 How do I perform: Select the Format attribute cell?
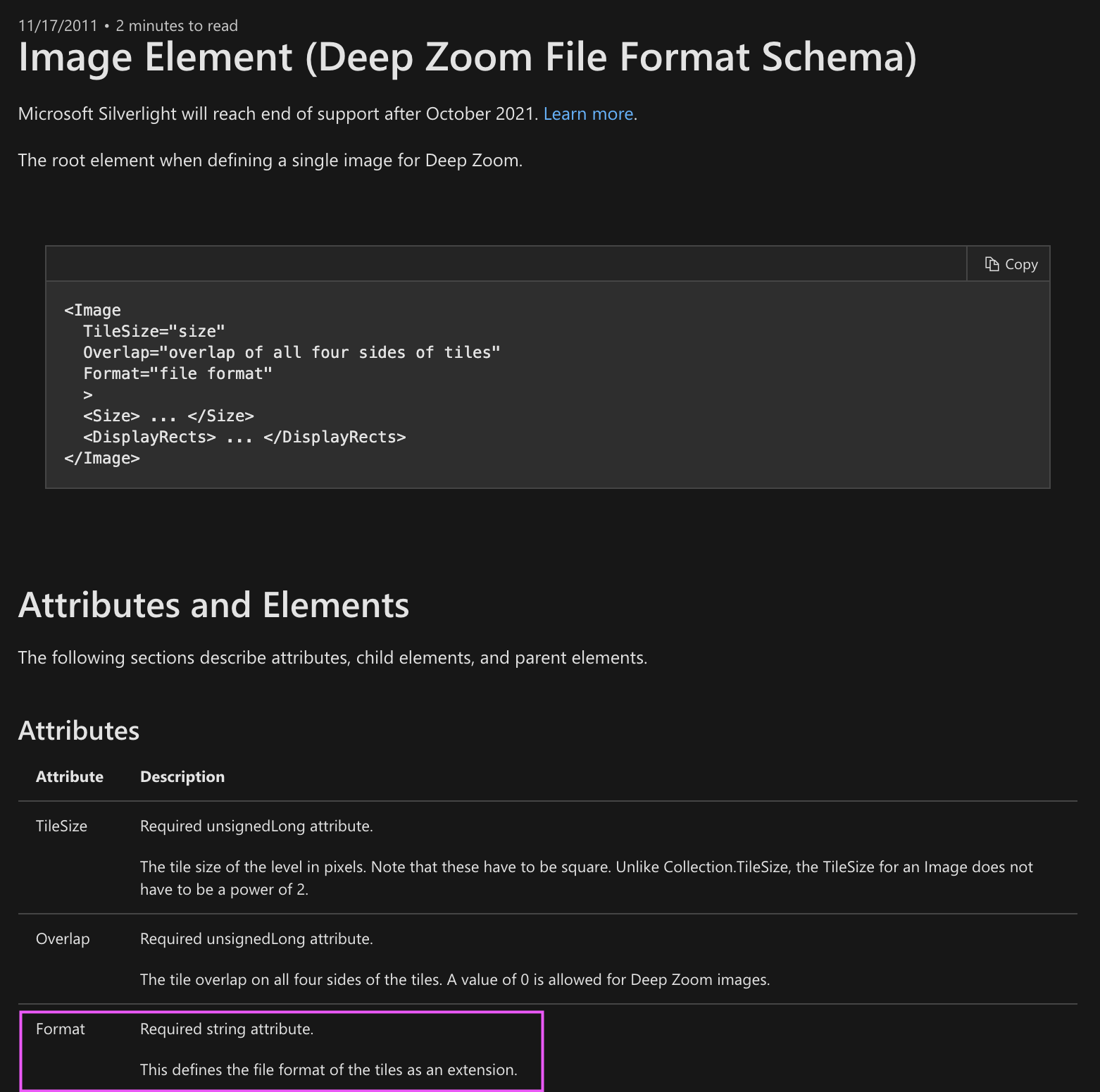(61, 1029)
